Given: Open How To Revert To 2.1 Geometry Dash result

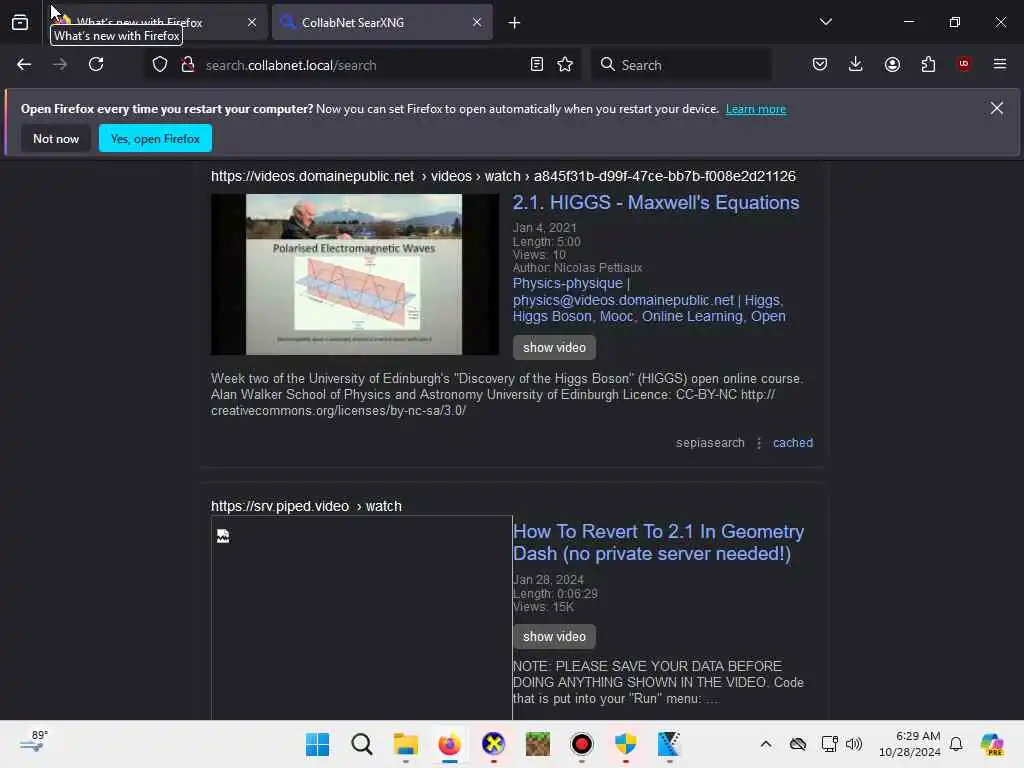Looking at the screenshot, I should [x=658, y=543].
